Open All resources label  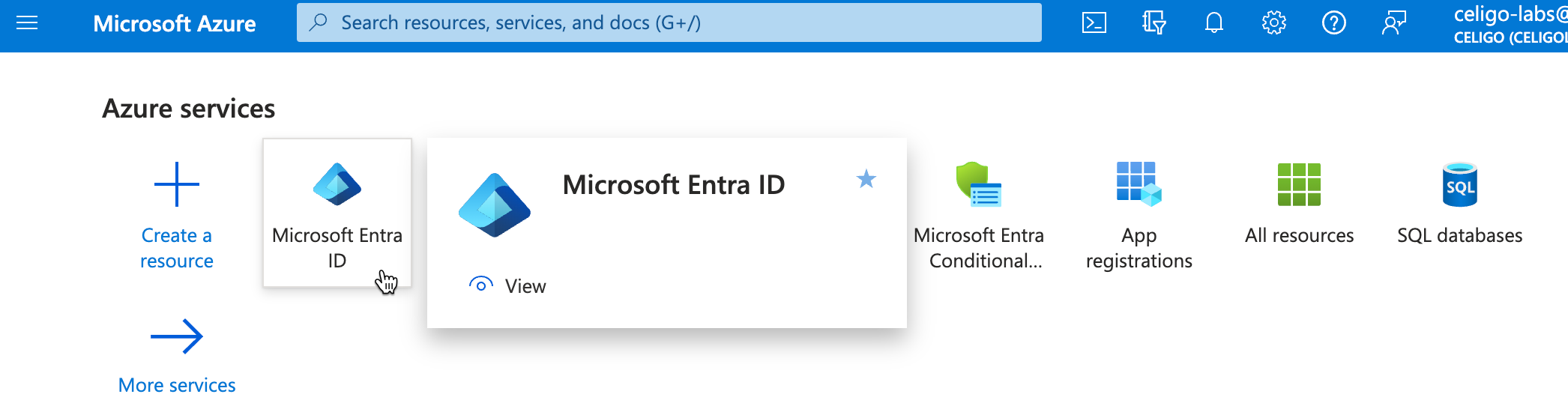tap(1299, 235)
